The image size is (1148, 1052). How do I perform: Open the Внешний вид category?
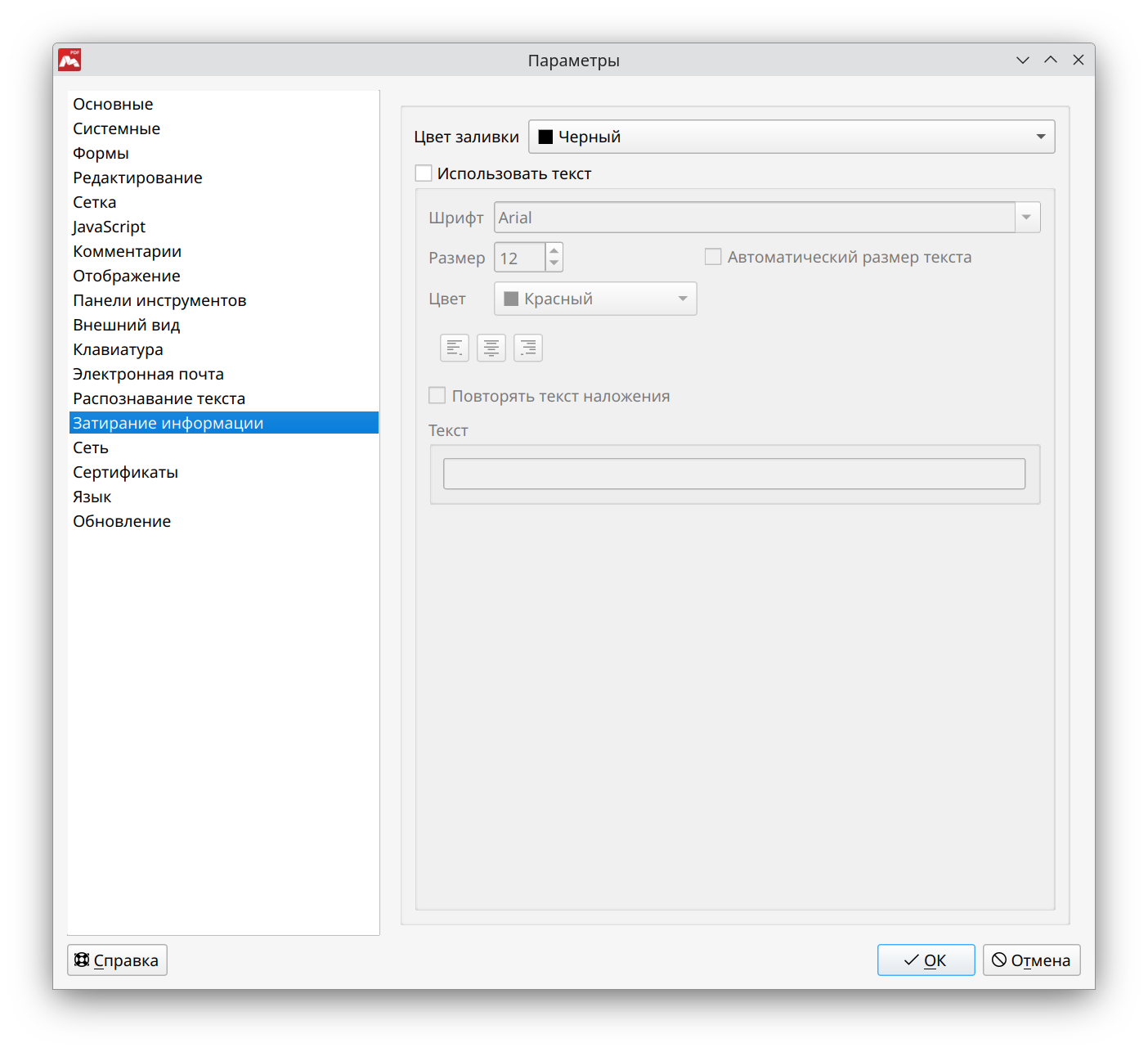pyautogui.click(x=223, y=325)
